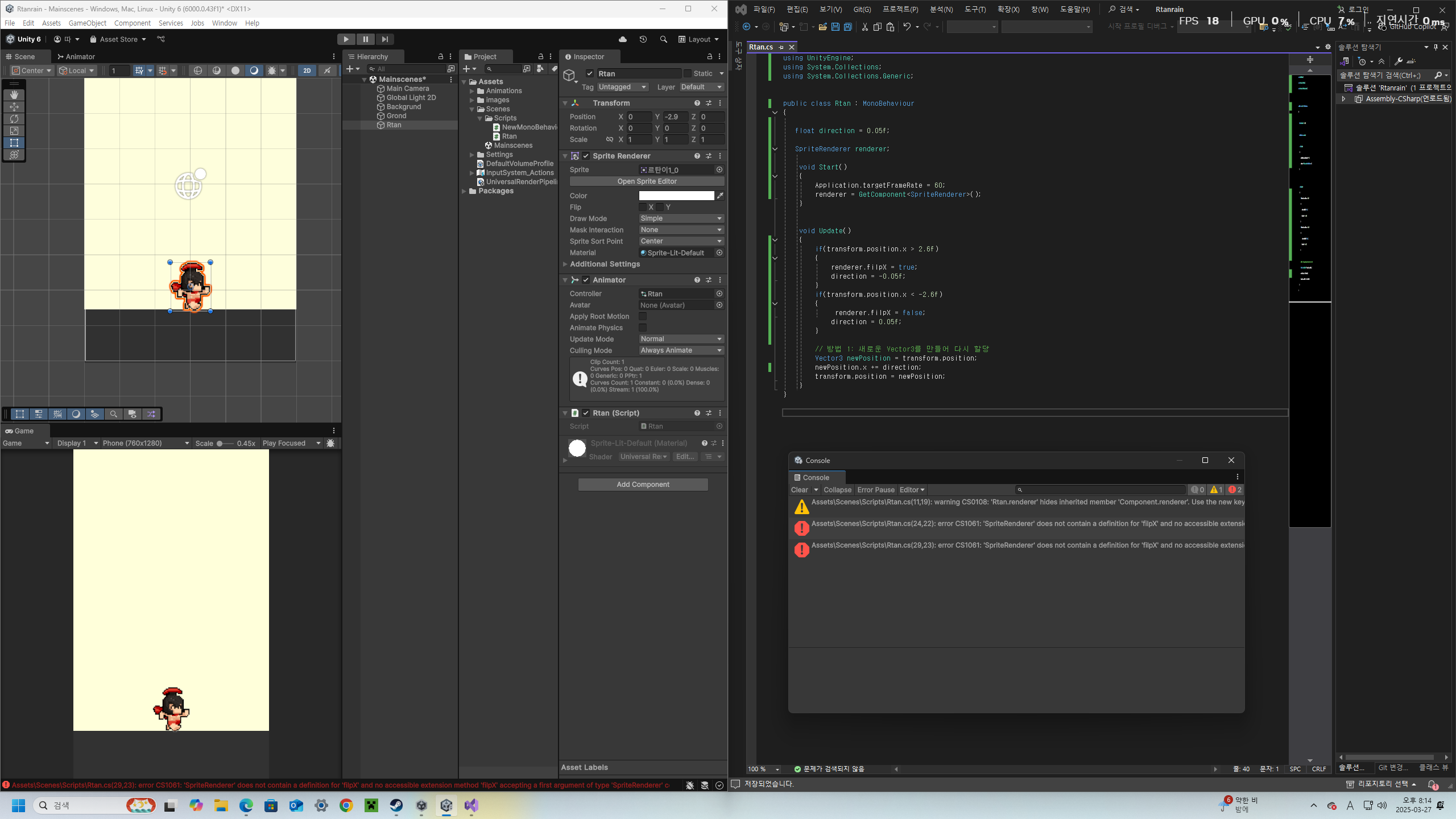This screenshot has height=819, width=1456.
Task: Open the Asset Store button
Action: click(x=118, y=39)
